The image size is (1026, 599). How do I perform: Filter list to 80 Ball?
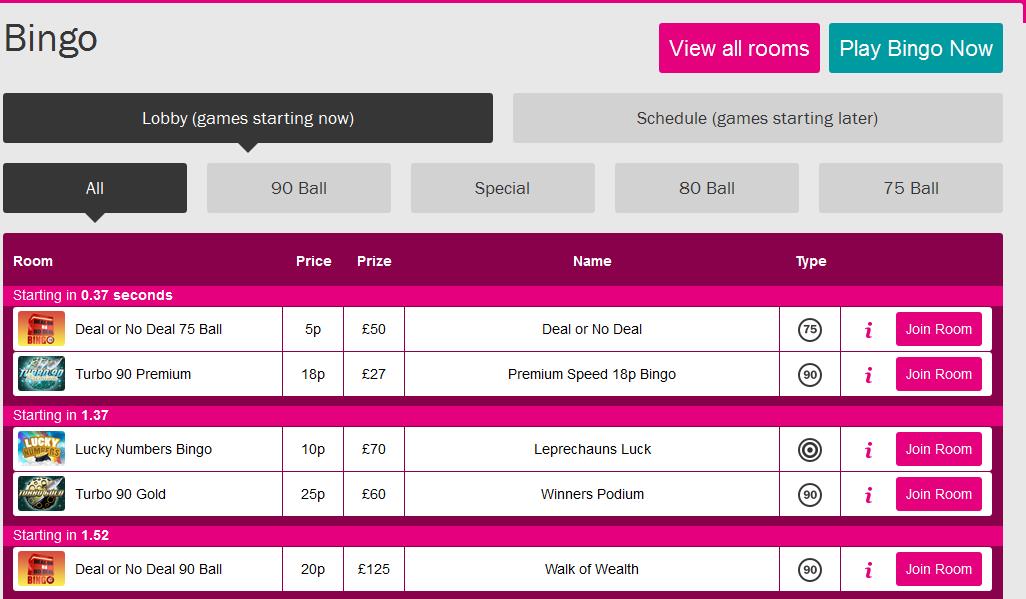(707, 188)
